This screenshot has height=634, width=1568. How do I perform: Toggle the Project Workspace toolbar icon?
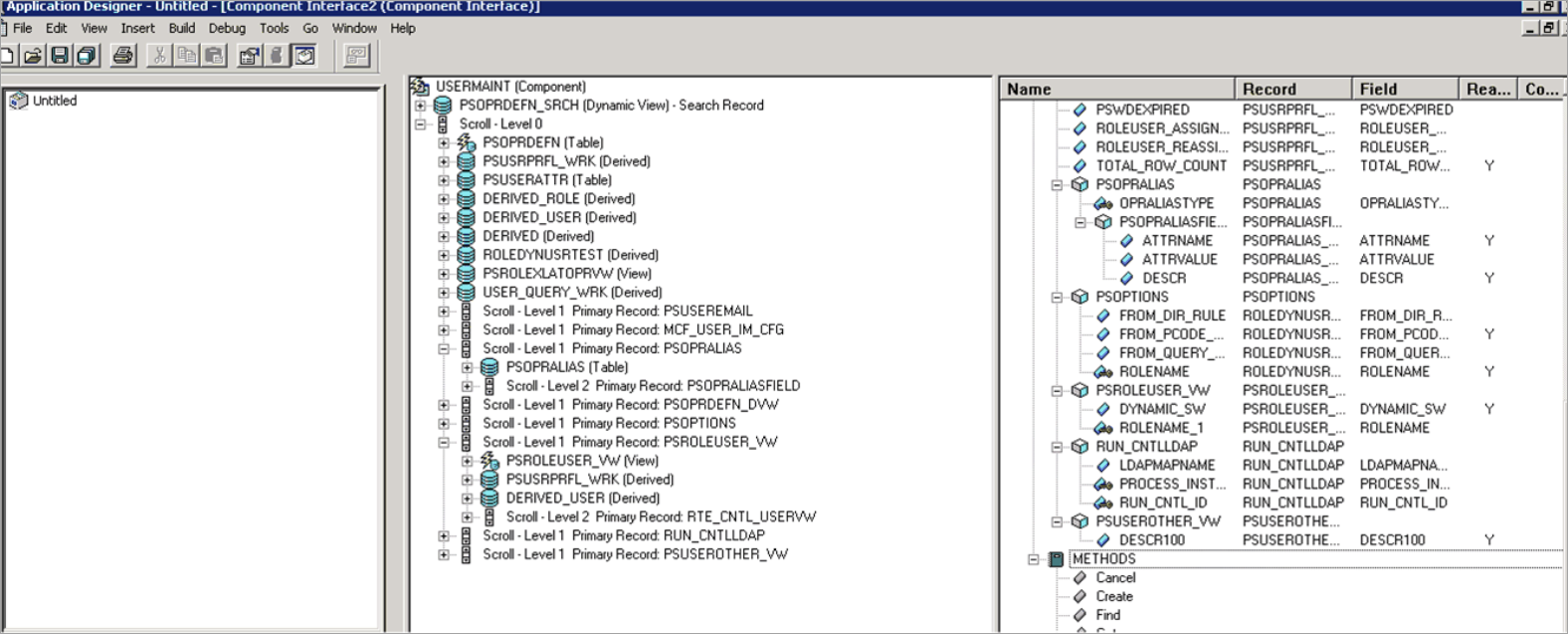pyautogui.click(x=304, y=56)
